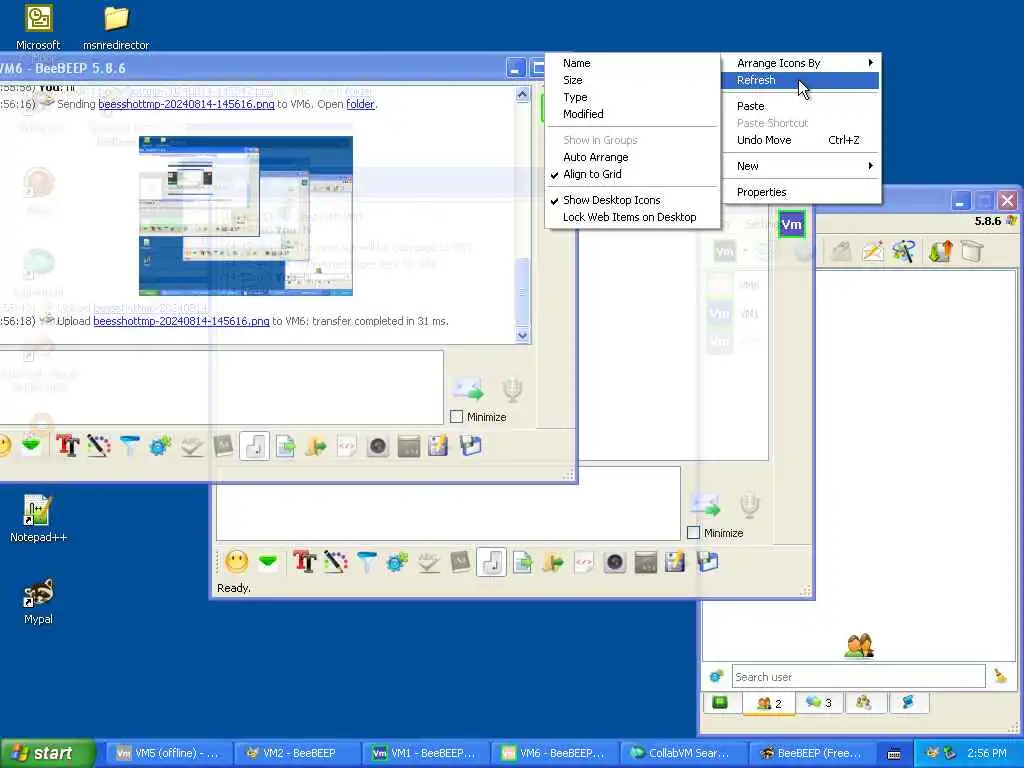Expand the New submenu
The image size is (1024, 768).
802,166
